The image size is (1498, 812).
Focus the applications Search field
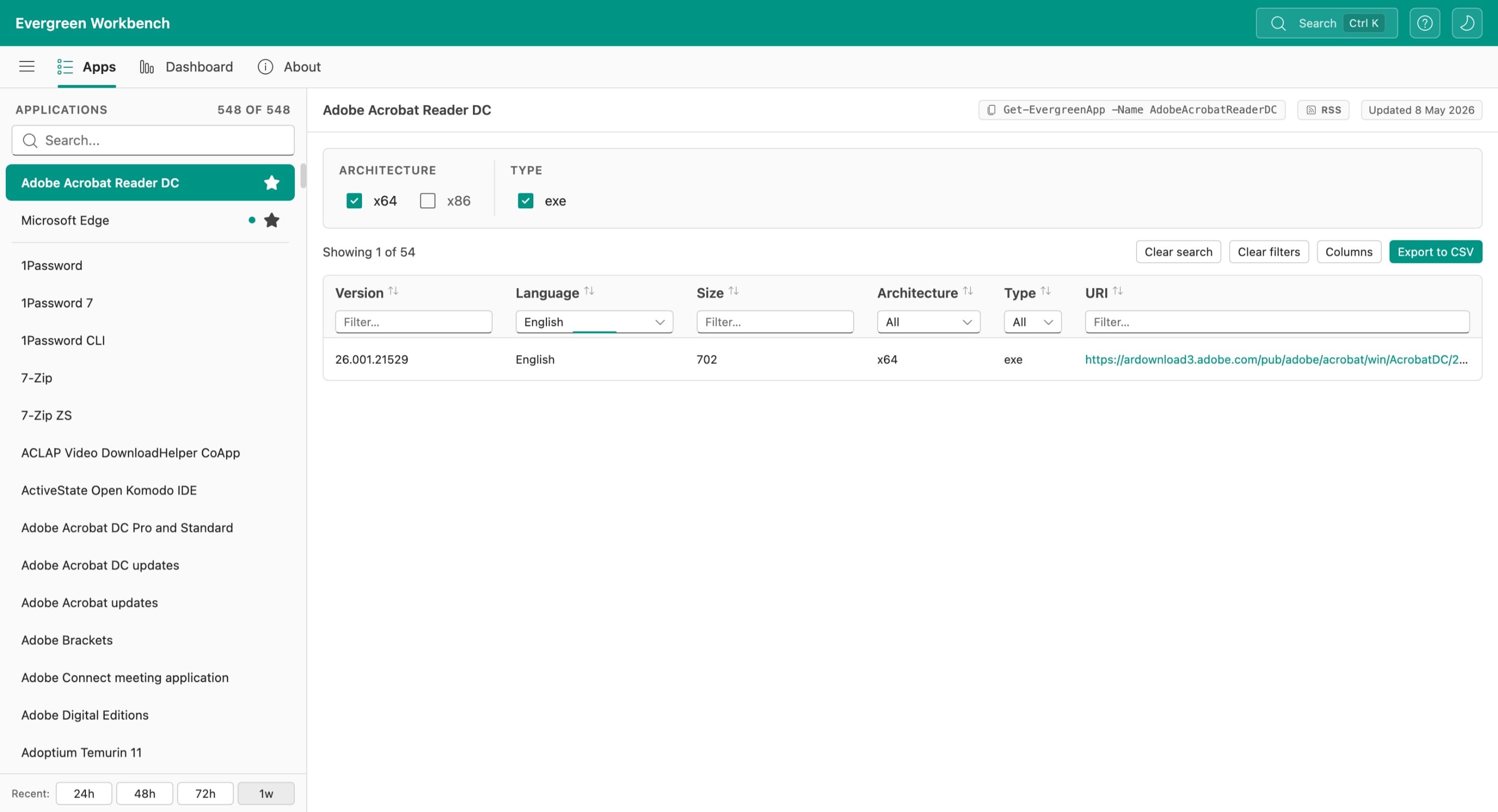pos(153,140)
